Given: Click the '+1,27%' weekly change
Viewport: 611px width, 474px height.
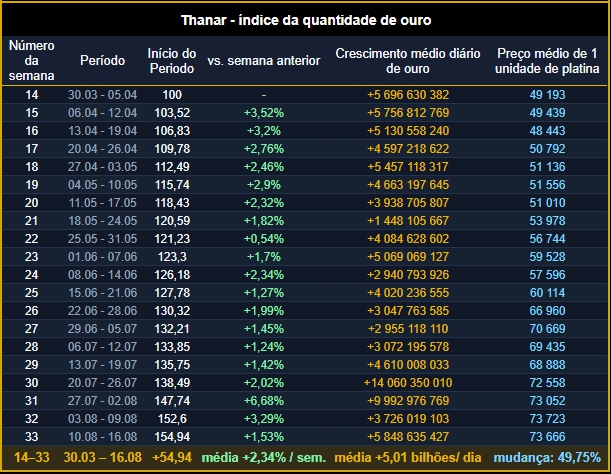Looking at the screenshot, I should tap(264, 293).
